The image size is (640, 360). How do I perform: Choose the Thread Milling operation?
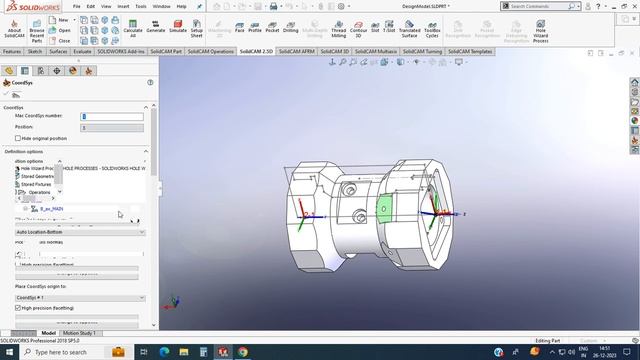338,29
